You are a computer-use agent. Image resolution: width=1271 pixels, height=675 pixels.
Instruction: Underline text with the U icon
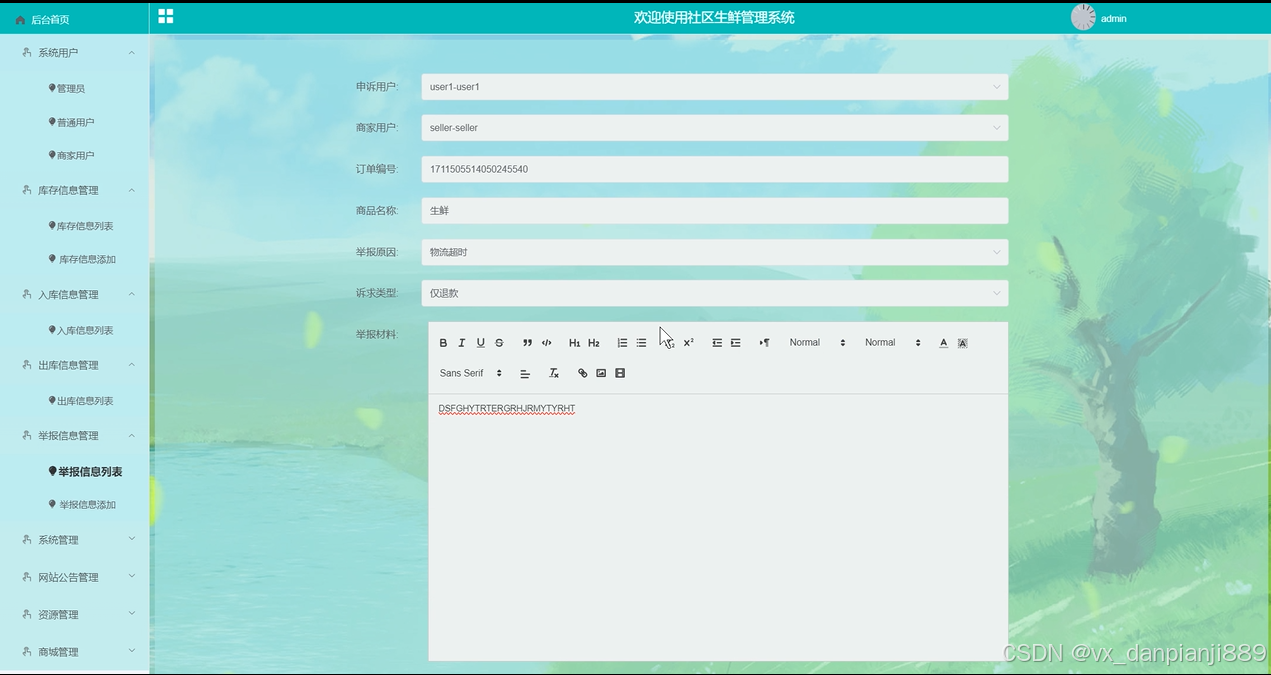(x=481, y=343)
